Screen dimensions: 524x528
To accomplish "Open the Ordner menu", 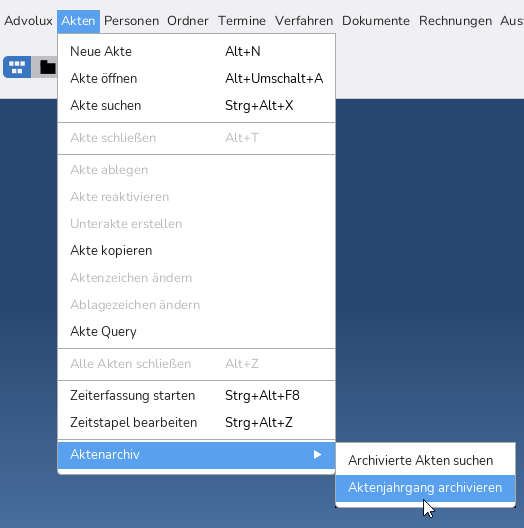I will point(188,21).
